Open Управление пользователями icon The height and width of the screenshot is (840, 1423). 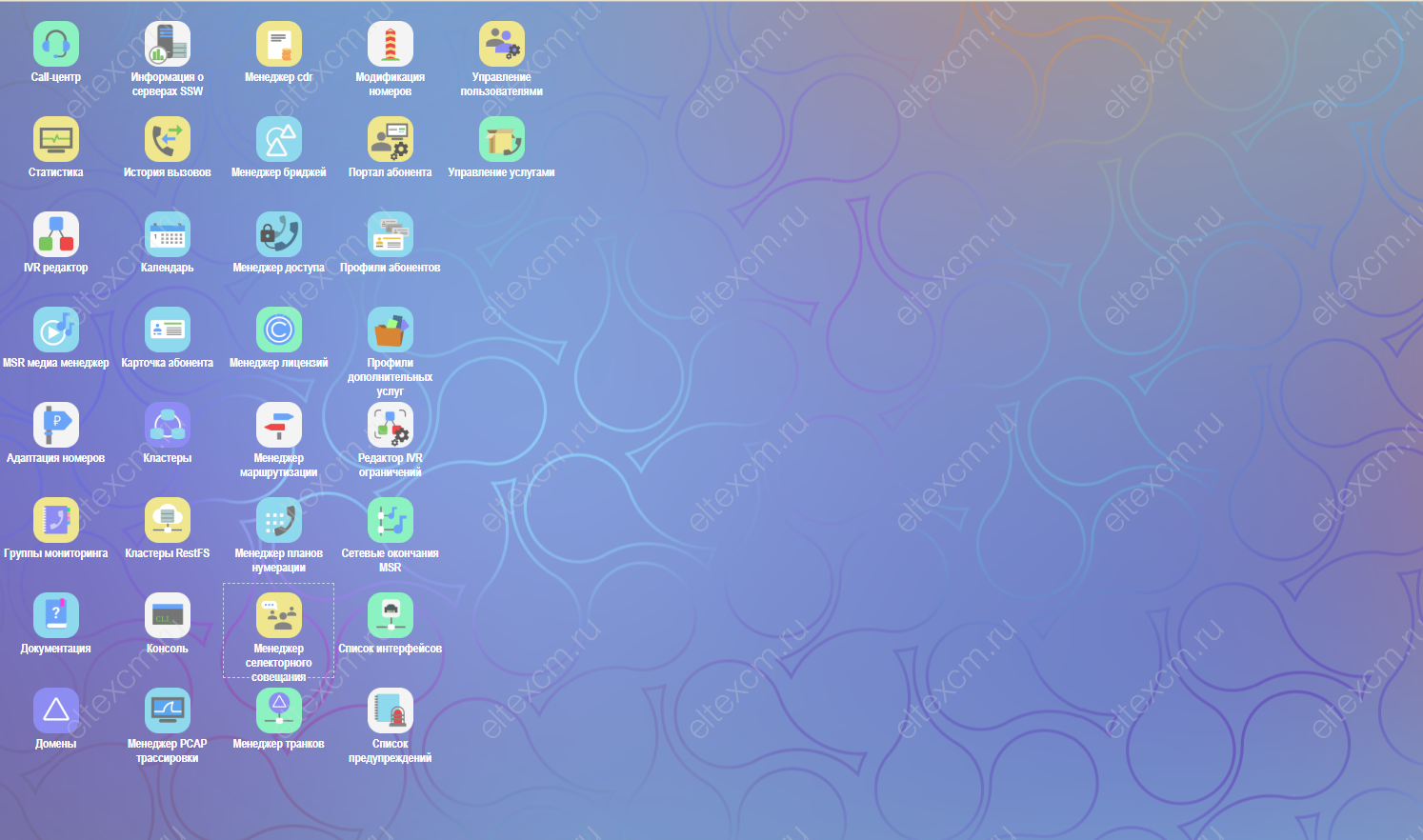(502, 44)
